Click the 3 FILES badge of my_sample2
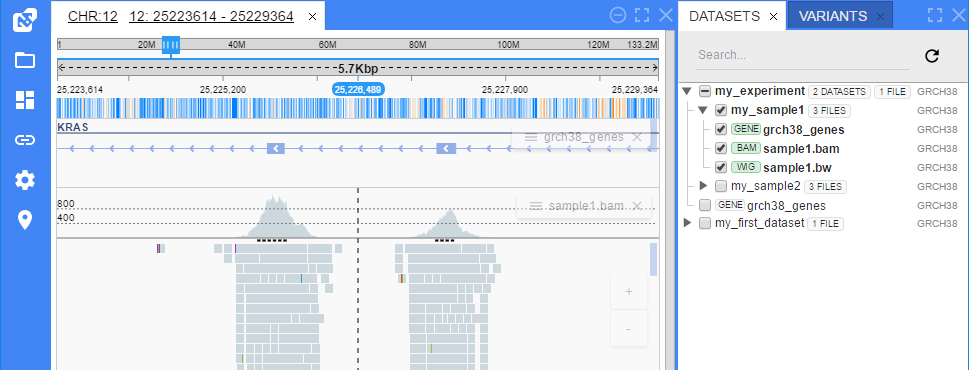 pos(826,187)
